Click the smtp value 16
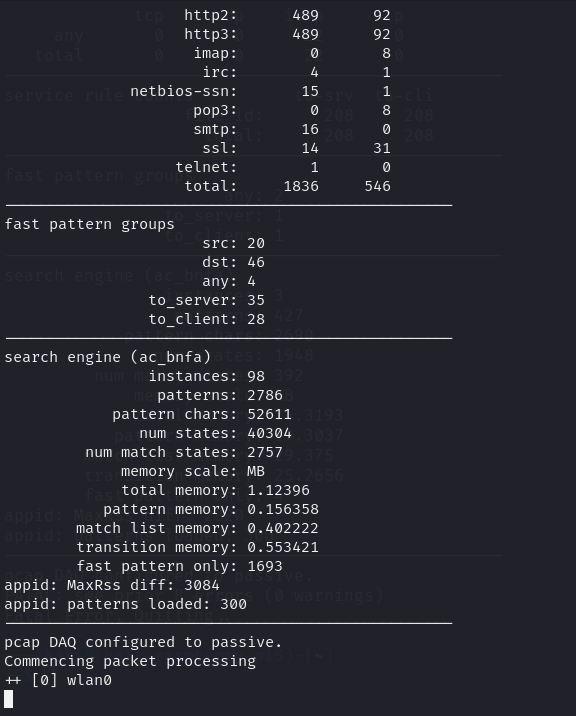Screen dimensions: 576x716 click(310, 130)
